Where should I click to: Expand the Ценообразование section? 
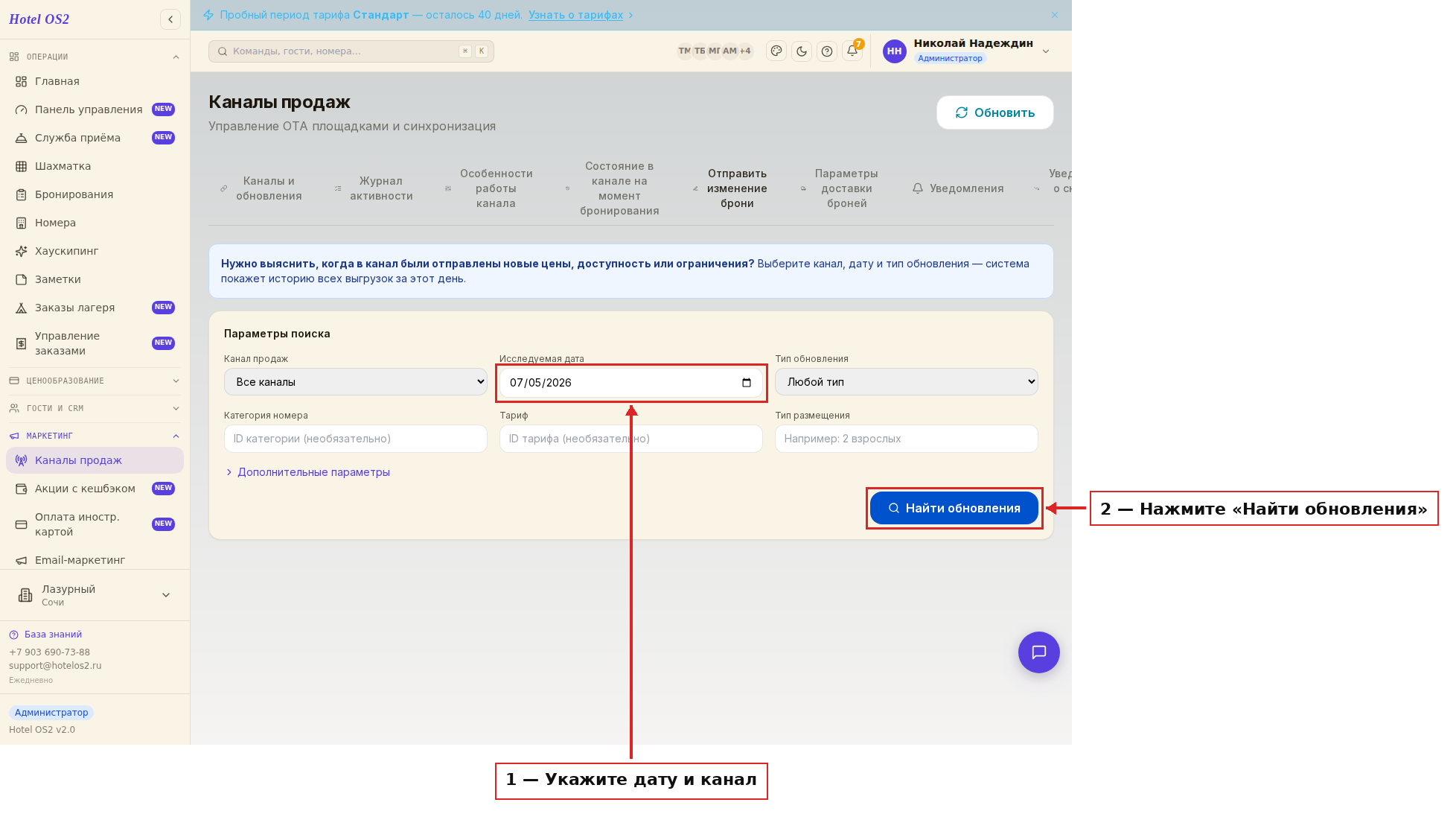(95, 381)
